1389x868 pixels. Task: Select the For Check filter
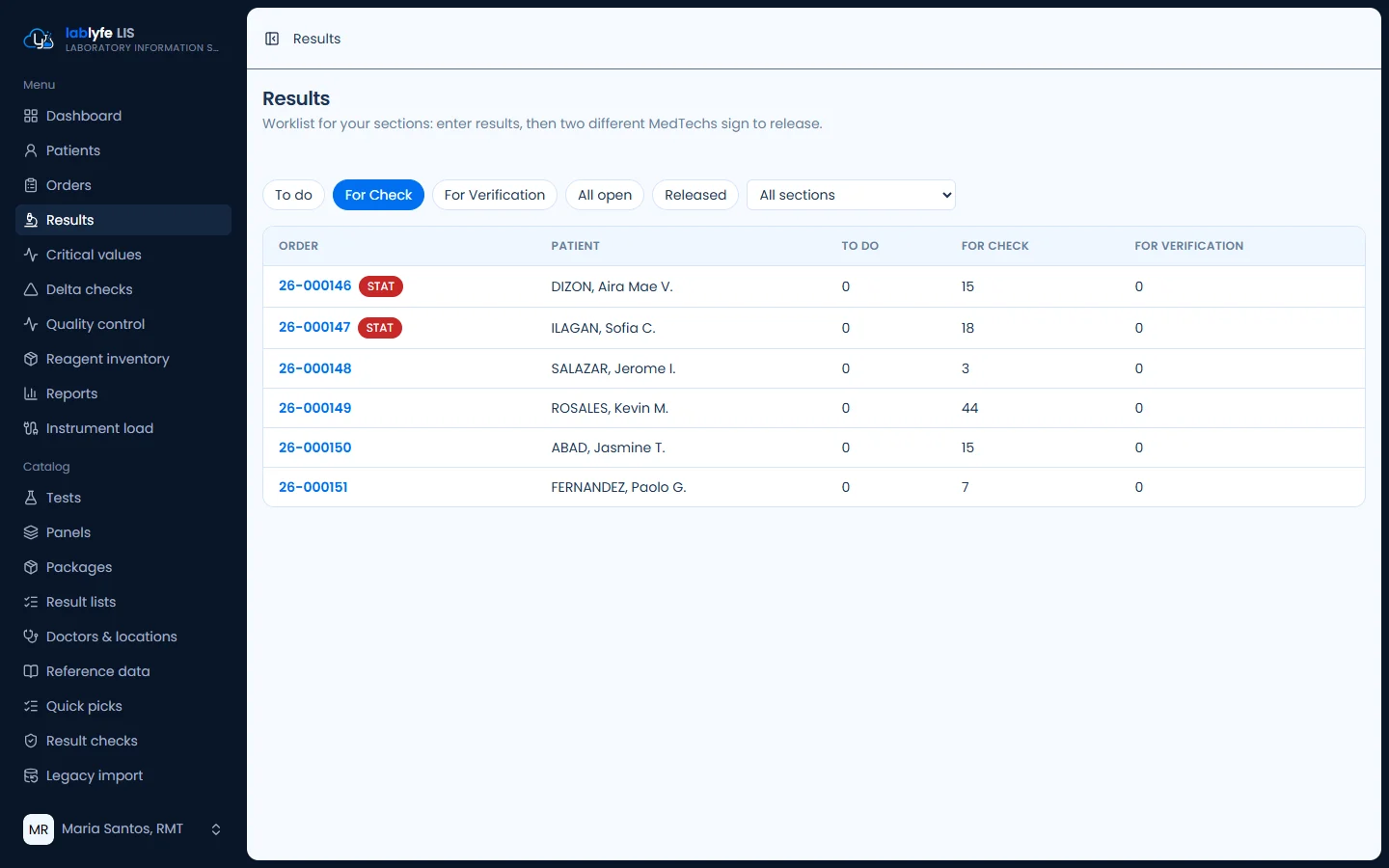pyautogui.click(x=378, y=195)
